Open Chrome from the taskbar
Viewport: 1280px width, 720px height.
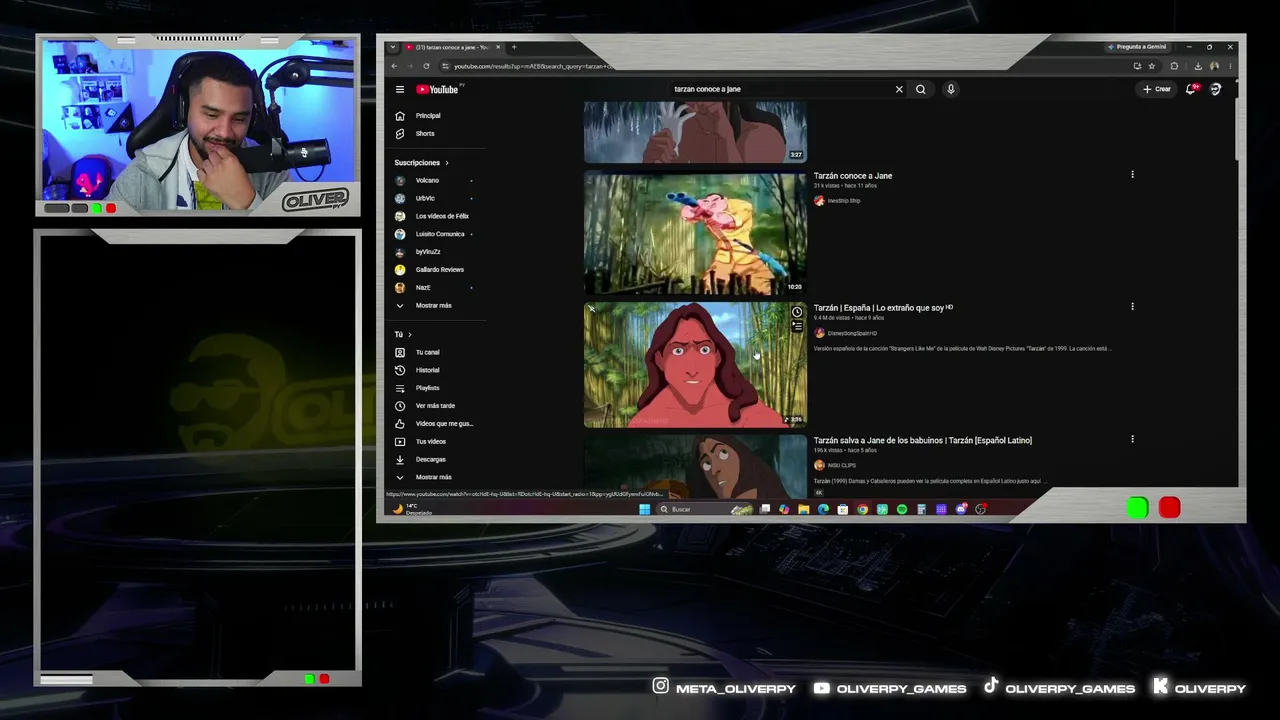pyautogui.click(x=862, y=509)
